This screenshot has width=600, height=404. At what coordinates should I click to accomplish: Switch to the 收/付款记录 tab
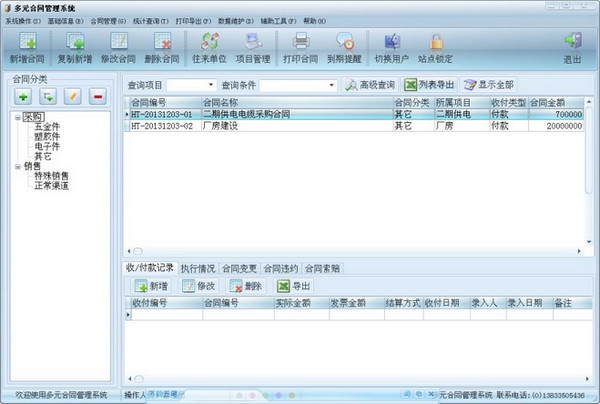150,268
